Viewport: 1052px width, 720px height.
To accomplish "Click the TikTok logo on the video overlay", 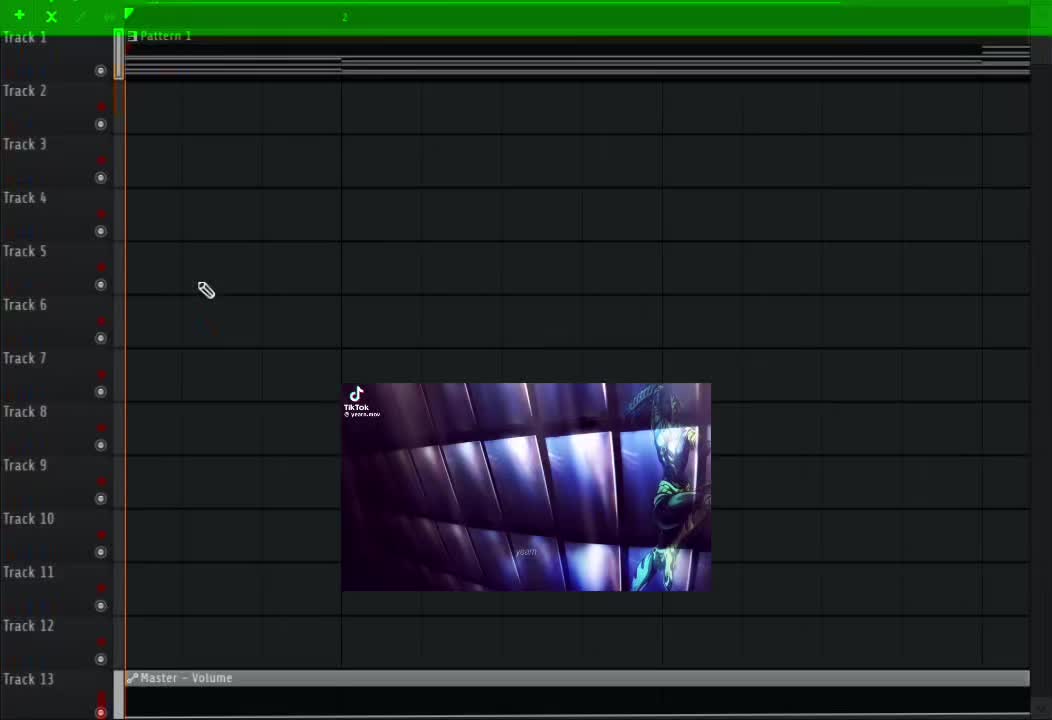I will click(356, 394).
